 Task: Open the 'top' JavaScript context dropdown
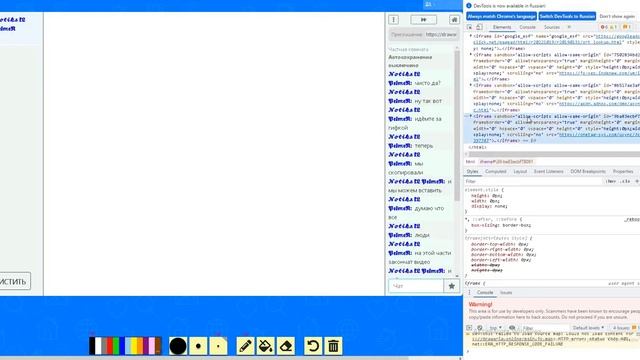[x=496, y=328]
